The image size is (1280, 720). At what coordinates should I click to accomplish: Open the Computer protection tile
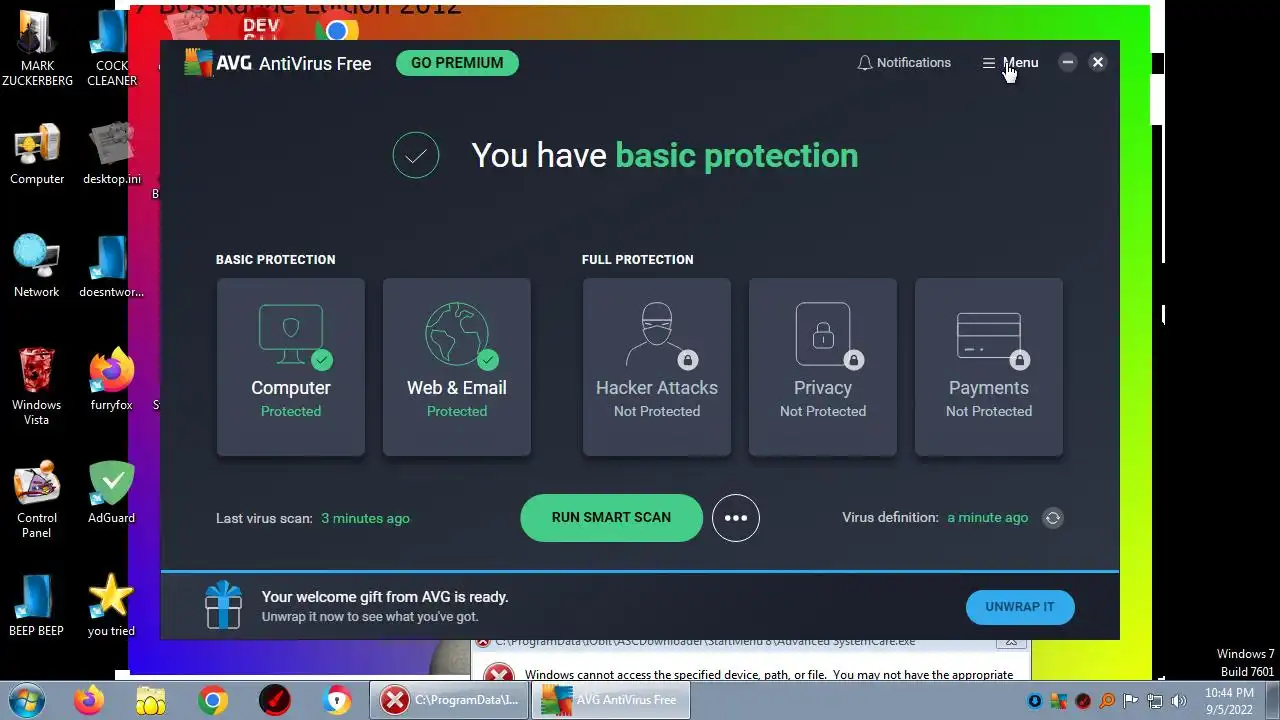291,367
